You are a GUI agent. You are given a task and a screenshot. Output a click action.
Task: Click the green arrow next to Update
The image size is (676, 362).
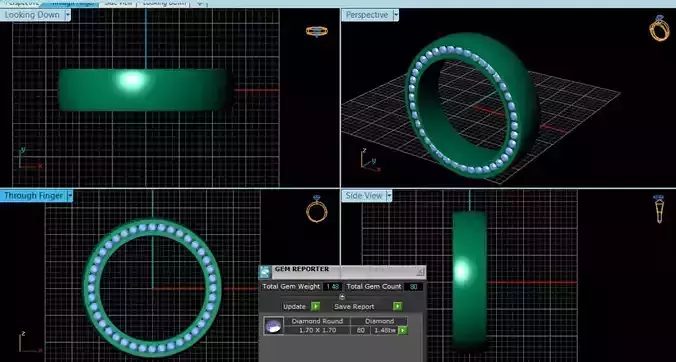(x=316, y=306)
